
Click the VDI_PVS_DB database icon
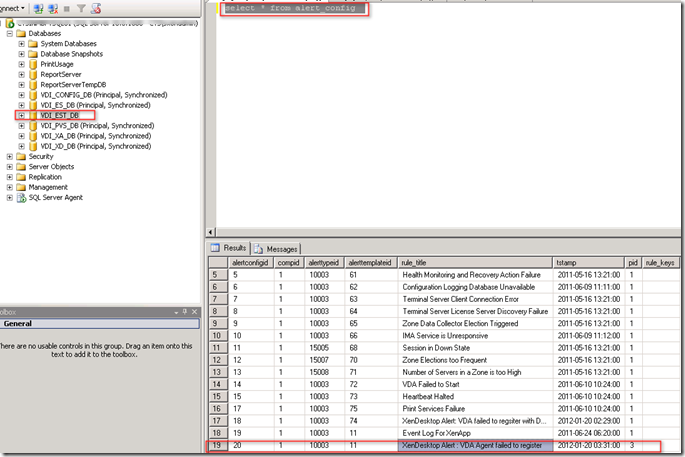click(x=33, y=126)
